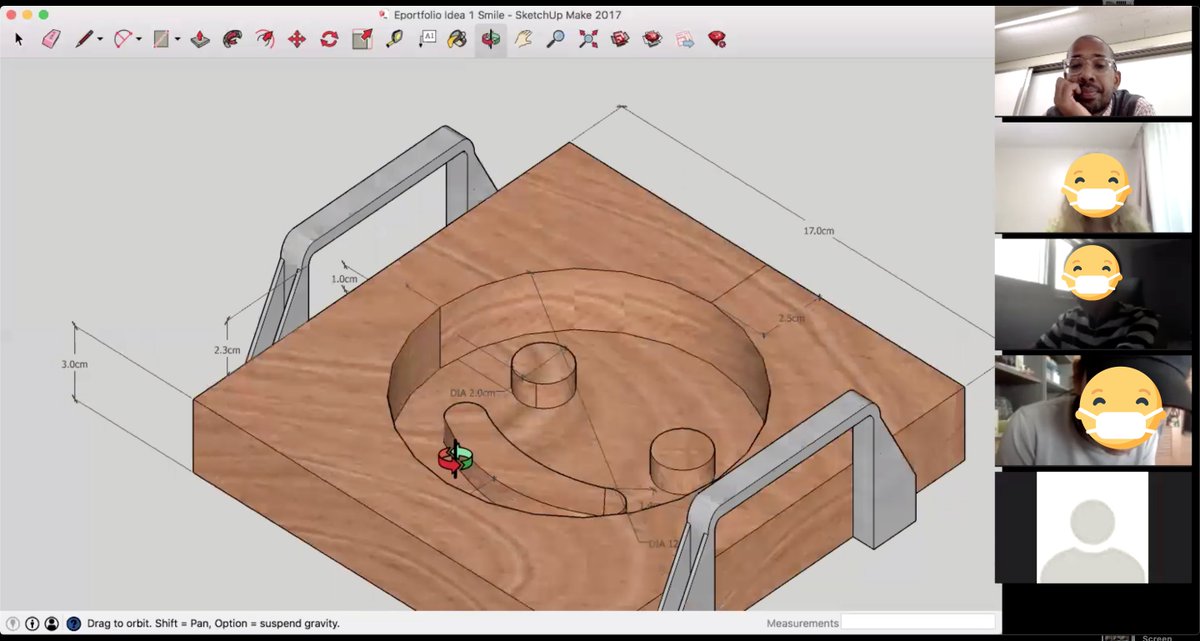
Task: Select video of participant wearing glasses
Action: pos(1093,63)
